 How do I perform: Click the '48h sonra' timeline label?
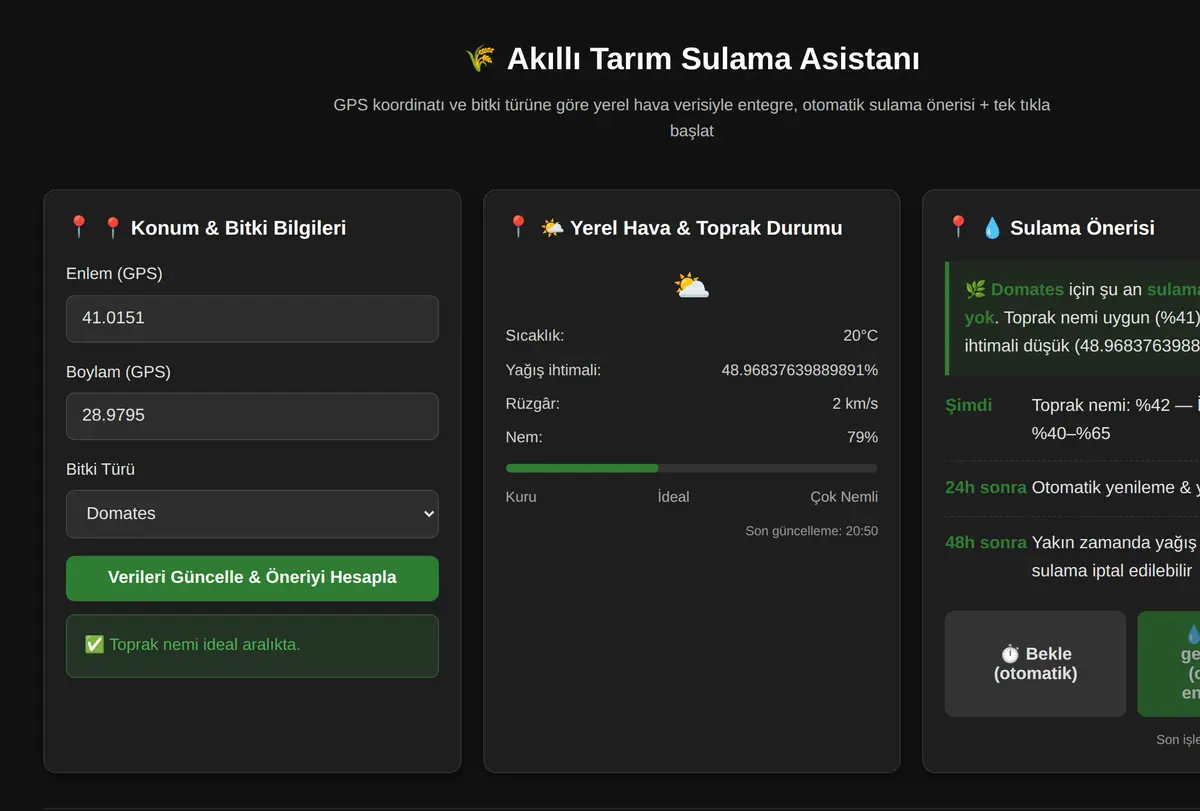(x=986, y=543)
